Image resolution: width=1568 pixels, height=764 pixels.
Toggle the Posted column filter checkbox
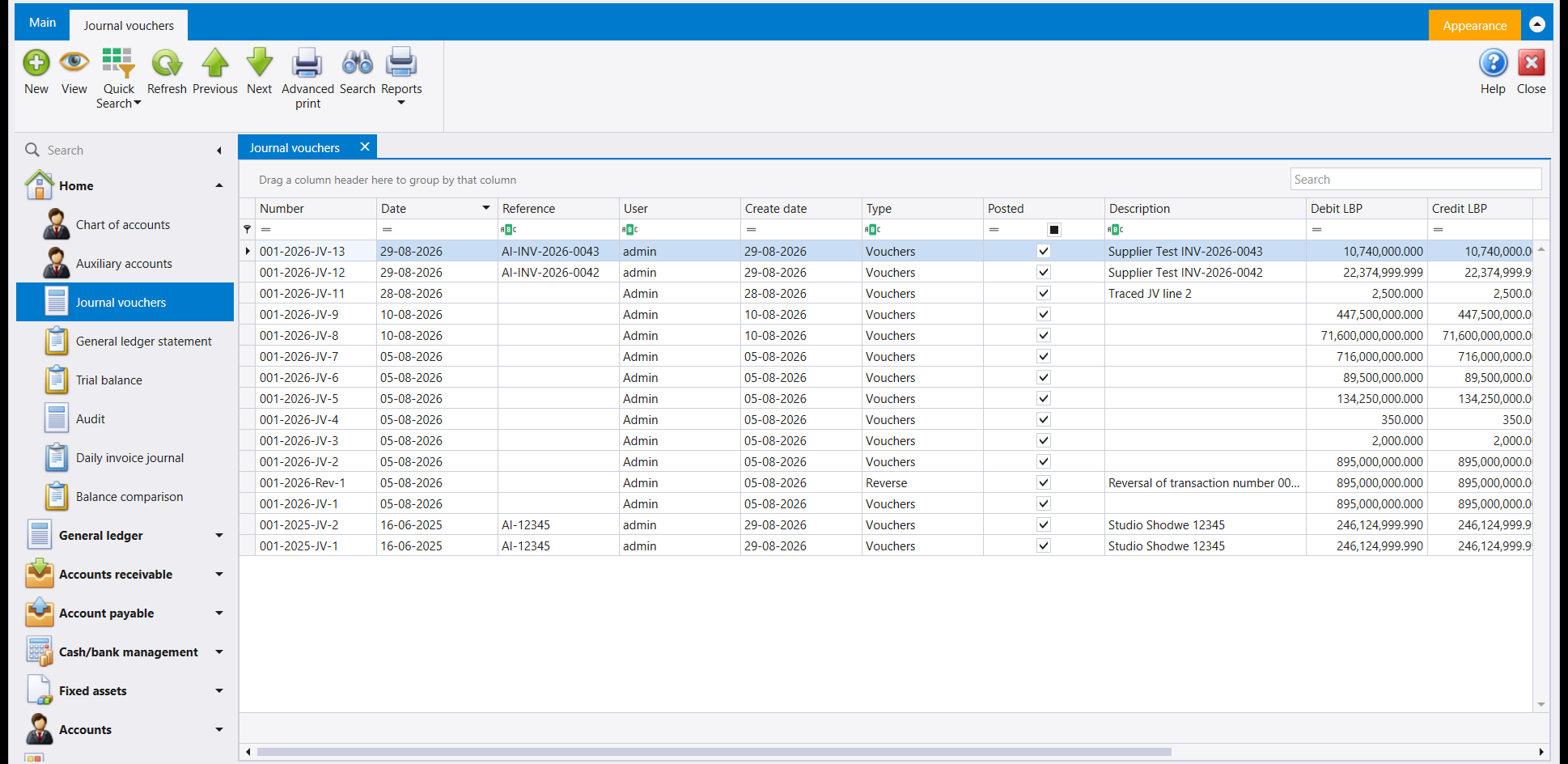coord(1054,230)
